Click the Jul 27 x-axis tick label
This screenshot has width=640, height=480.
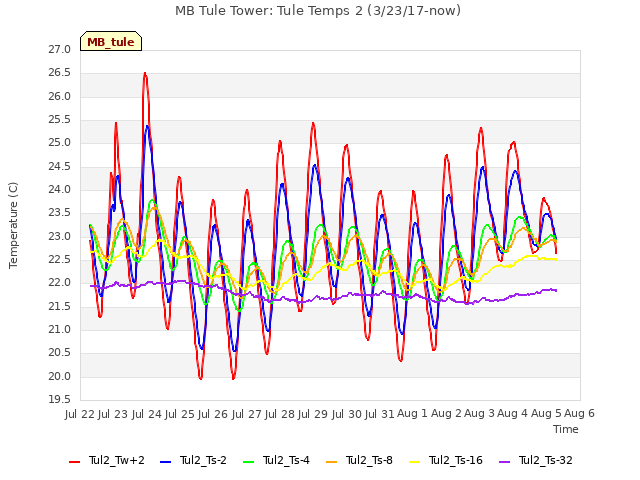pyautogui.click(x=247, y=414)
